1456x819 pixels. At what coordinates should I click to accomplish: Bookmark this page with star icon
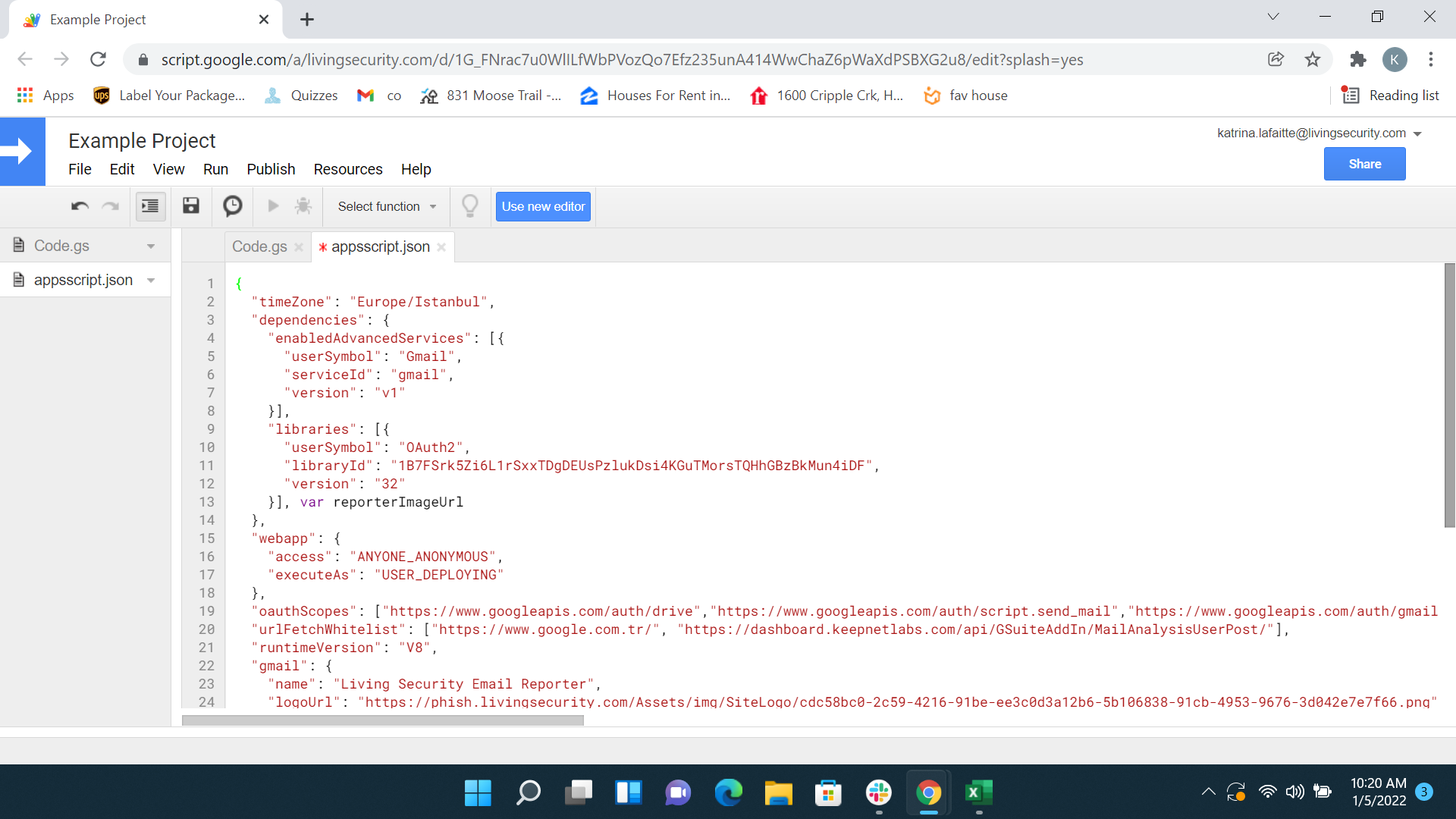[x=1313, y=59]
